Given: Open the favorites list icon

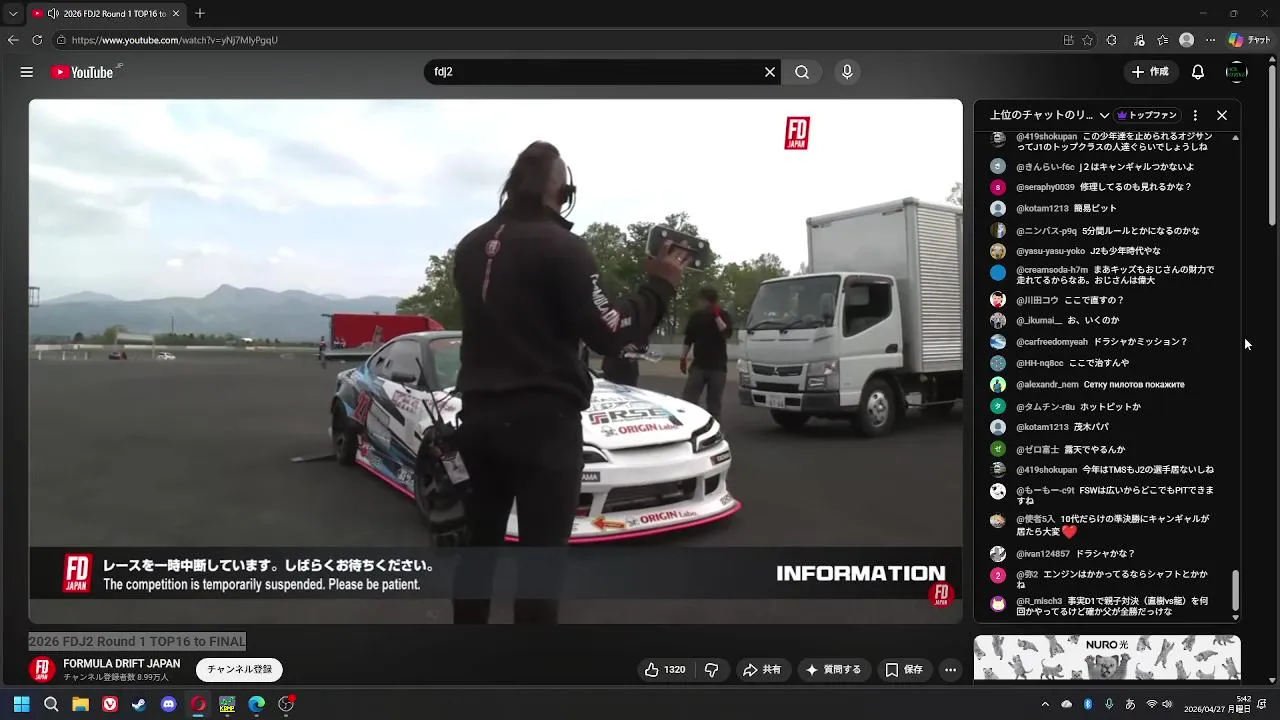Looking at the screenshot, I should click(1163, 40).
